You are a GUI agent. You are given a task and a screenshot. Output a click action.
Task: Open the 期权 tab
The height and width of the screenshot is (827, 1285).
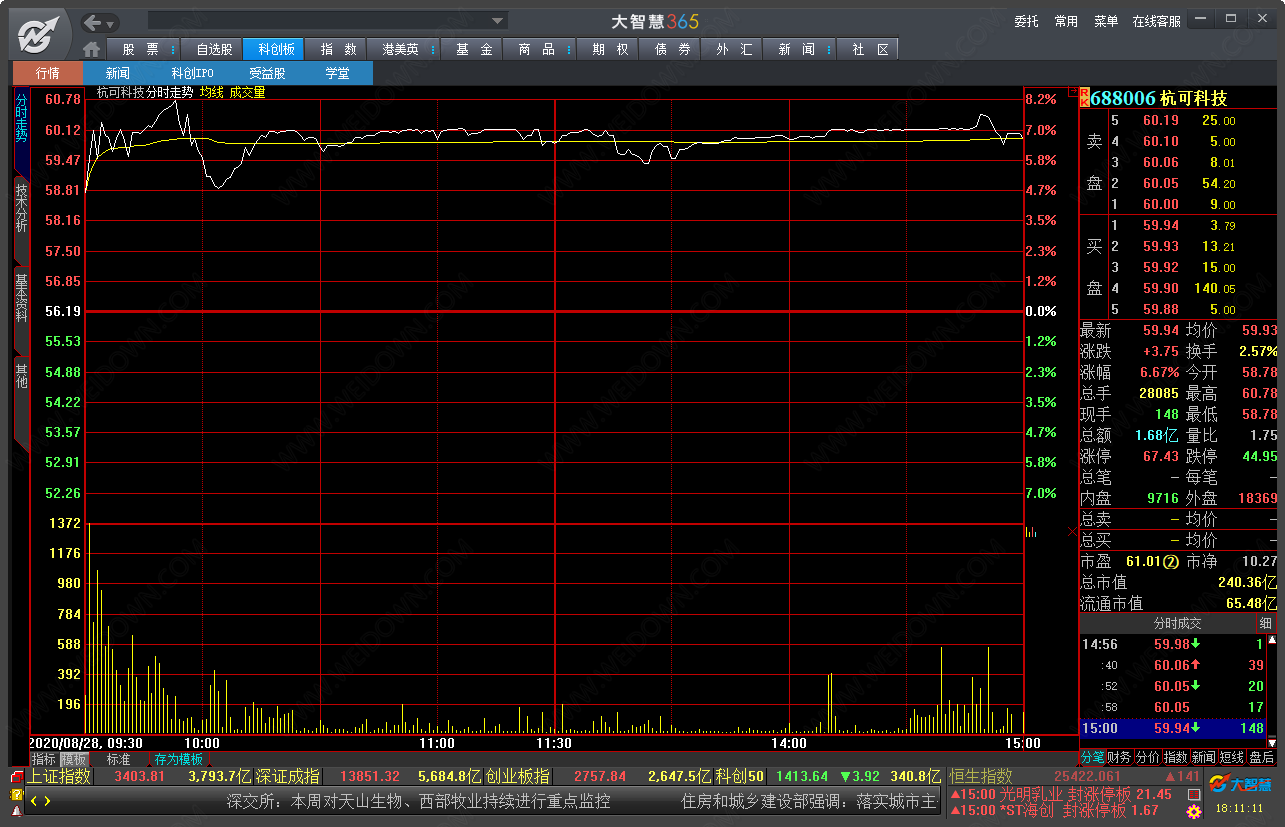click(609, 49)
